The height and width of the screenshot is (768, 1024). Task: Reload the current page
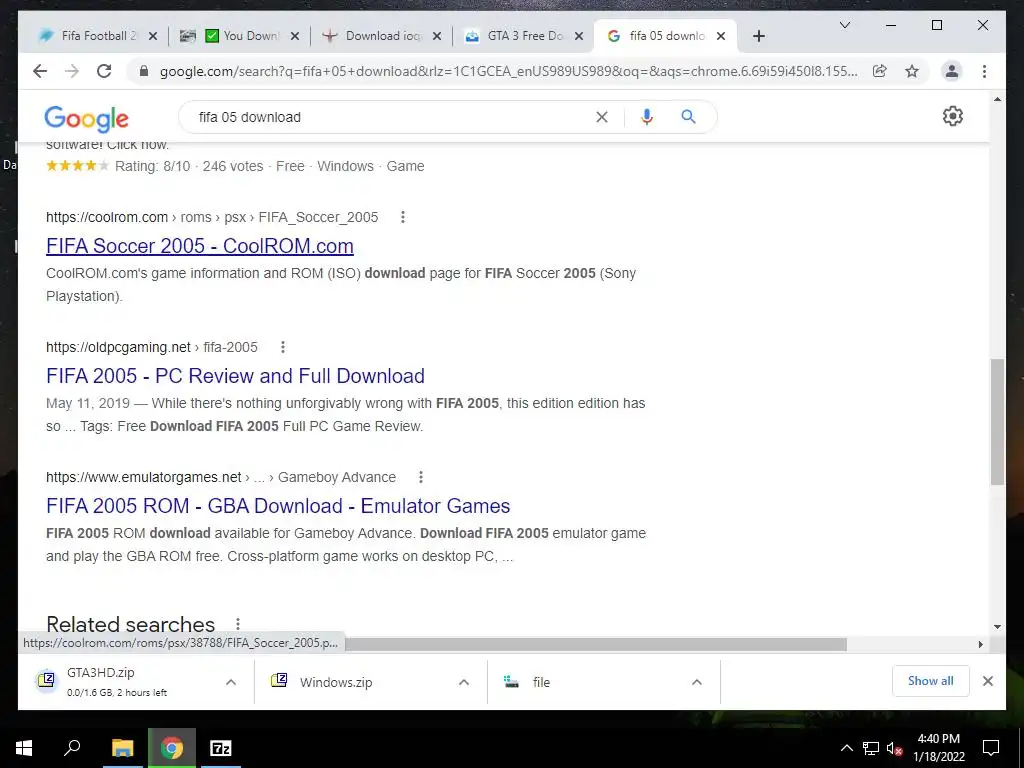click(104, 71)
